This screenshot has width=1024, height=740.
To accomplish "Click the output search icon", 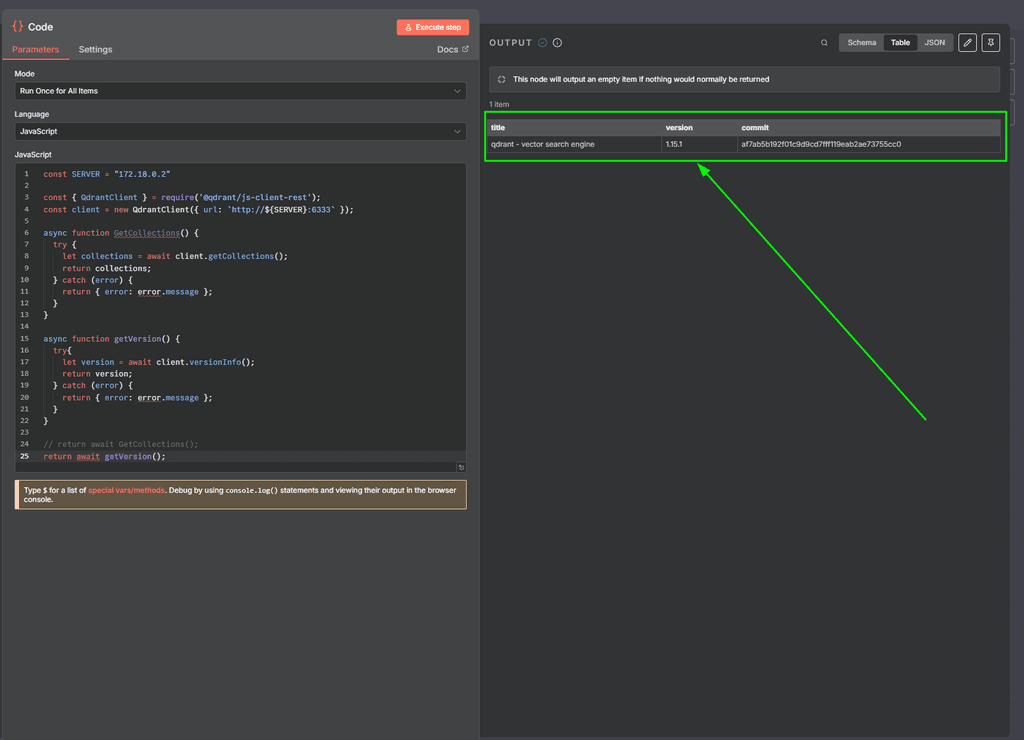I will click(x=824, y=42).
